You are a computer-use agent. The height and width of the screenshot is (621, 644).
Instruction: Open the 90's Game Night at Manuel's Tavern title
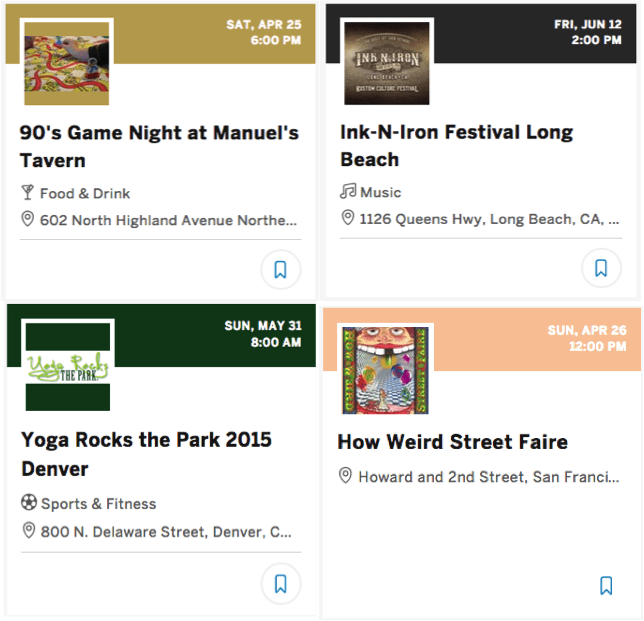[x=159, y=147]
